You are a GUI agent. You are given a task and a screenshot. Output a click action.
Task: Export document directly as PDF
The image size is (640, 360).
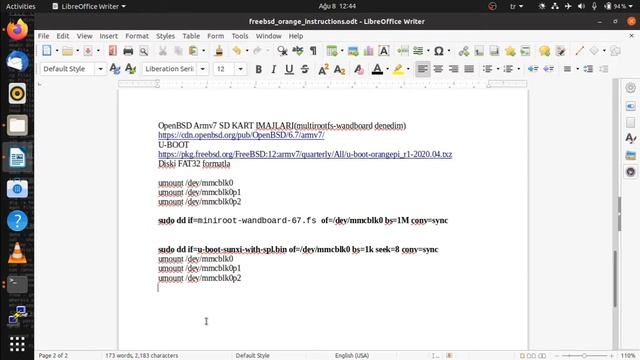coord(113,51)
